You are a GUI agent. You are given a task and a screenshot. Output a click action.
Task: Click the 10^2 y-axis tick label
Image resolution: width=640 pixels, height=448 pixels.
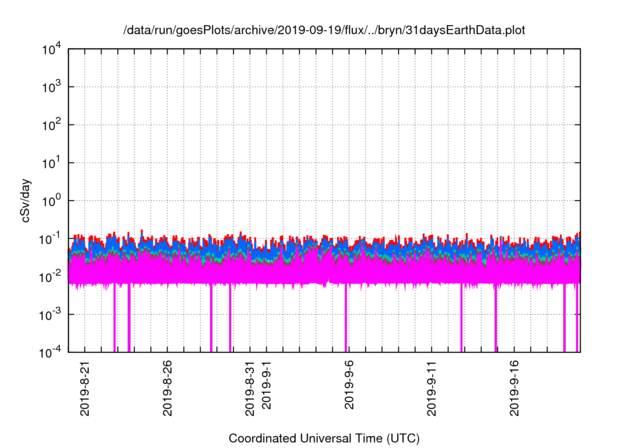point(51,125)
